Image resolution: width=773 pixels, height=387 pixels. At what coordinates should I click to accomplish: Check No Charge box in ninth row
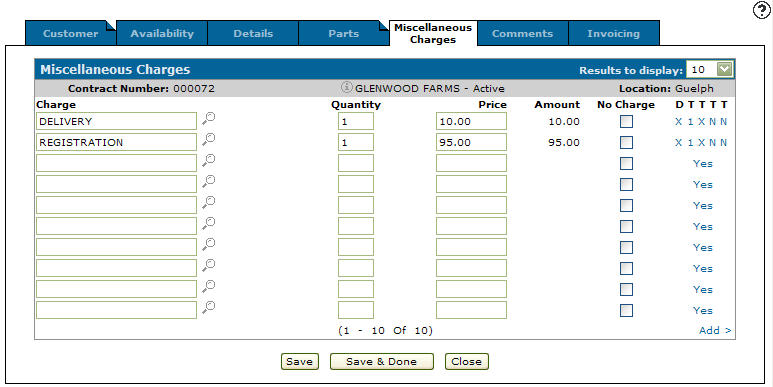626,289
